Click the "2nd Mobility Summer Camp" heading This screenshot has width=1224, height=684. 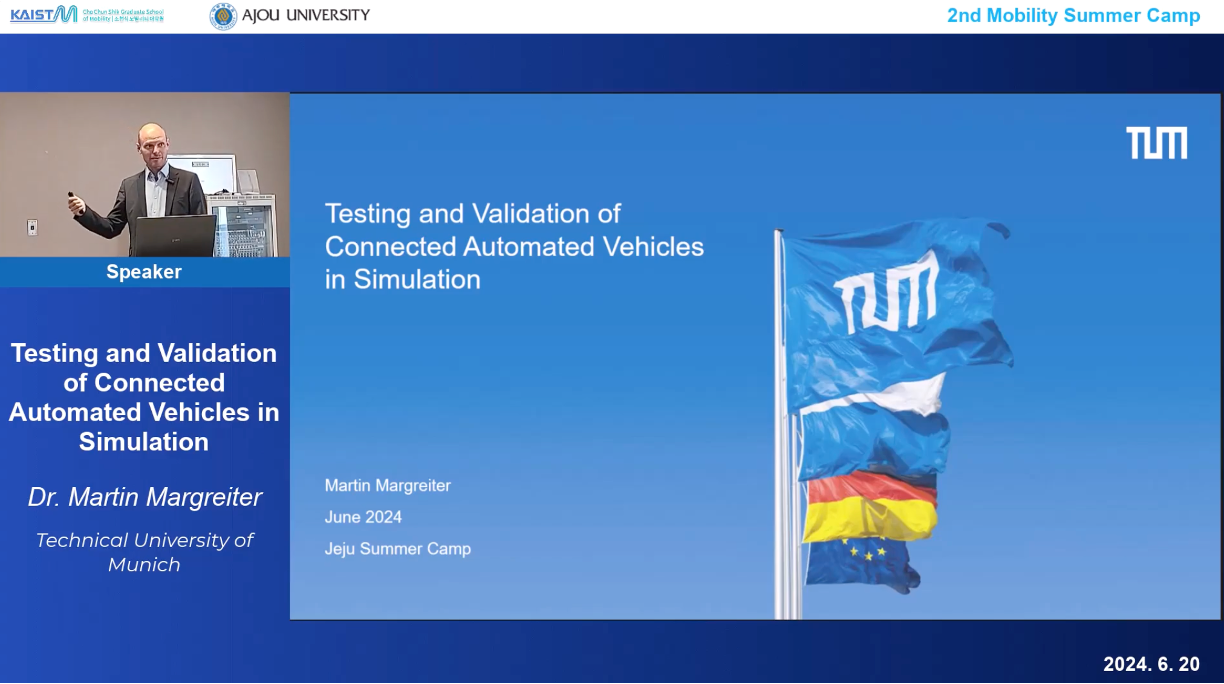[1073, 16]
